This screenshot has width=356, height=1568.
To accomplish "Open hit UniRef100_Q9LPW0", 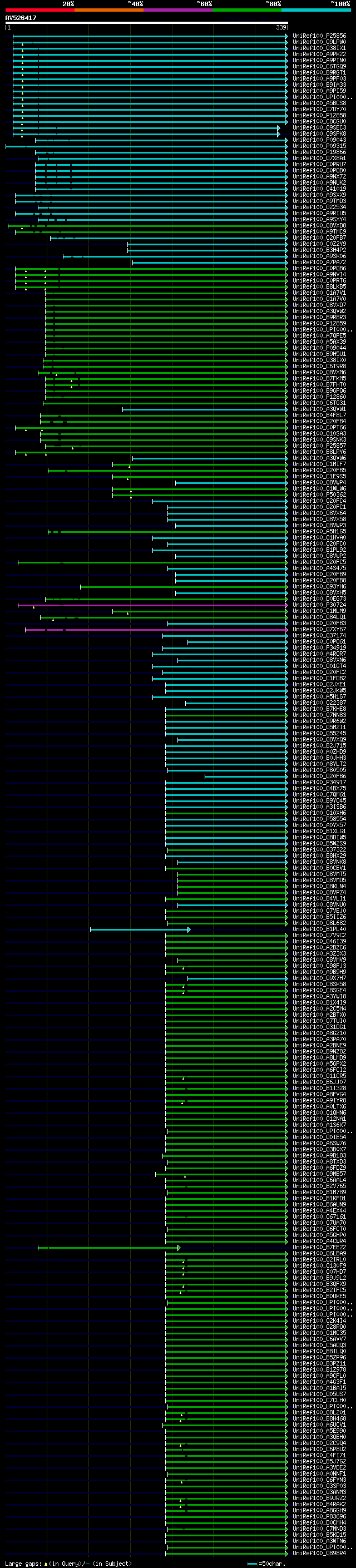I will click(319, 42).
